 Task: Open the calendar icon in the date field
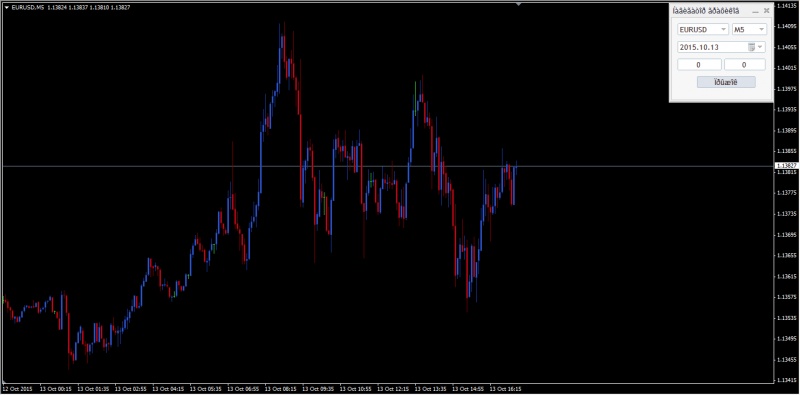click(751, 47)
